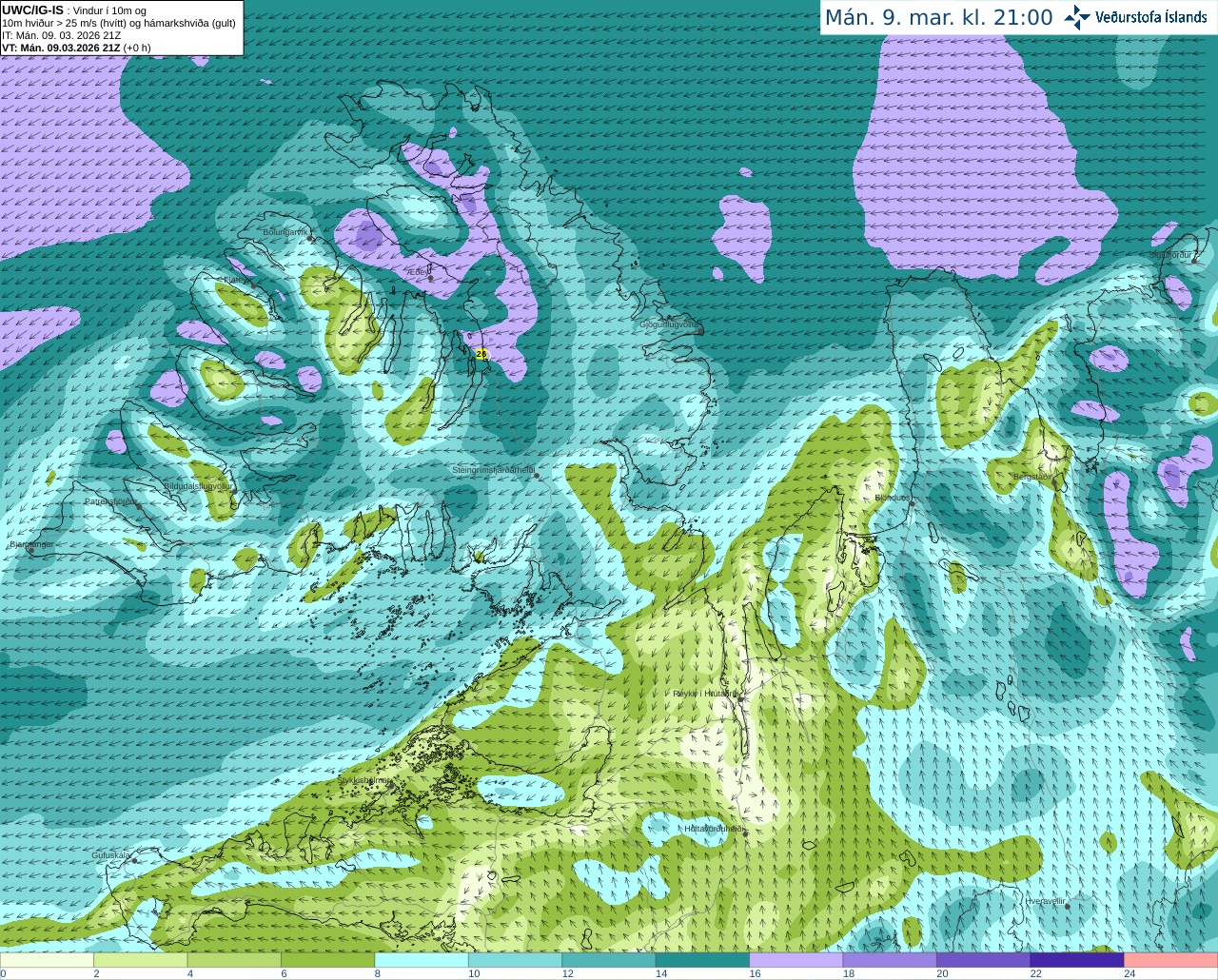The width and height of the screenshot is (1218, 980).
Task: Click the 'Mán. 9. mar. kl. 21:00' timestamp
Action: pos(938,17)
